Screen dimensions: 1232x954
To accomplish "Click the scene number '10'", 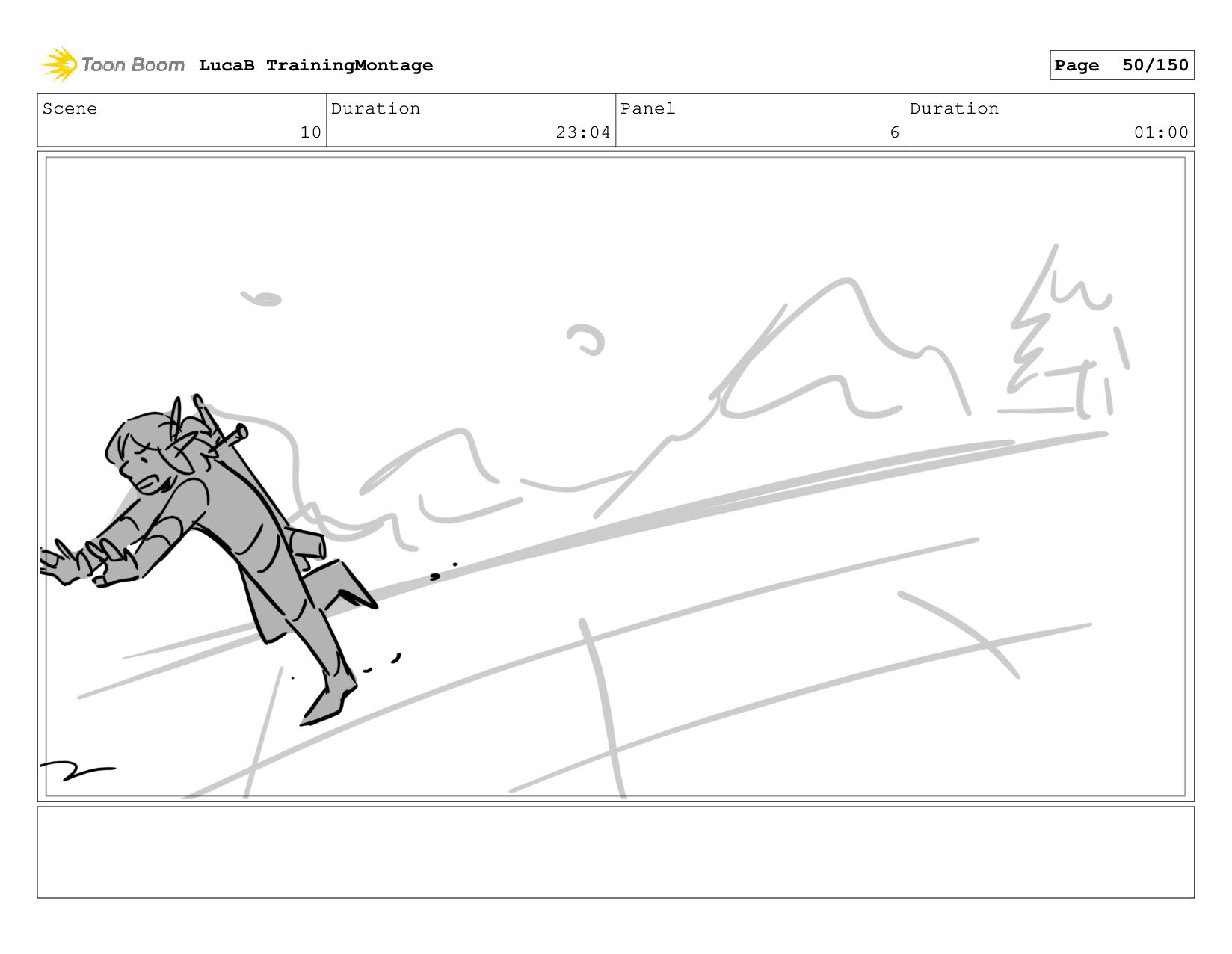I will coord(310,132).
